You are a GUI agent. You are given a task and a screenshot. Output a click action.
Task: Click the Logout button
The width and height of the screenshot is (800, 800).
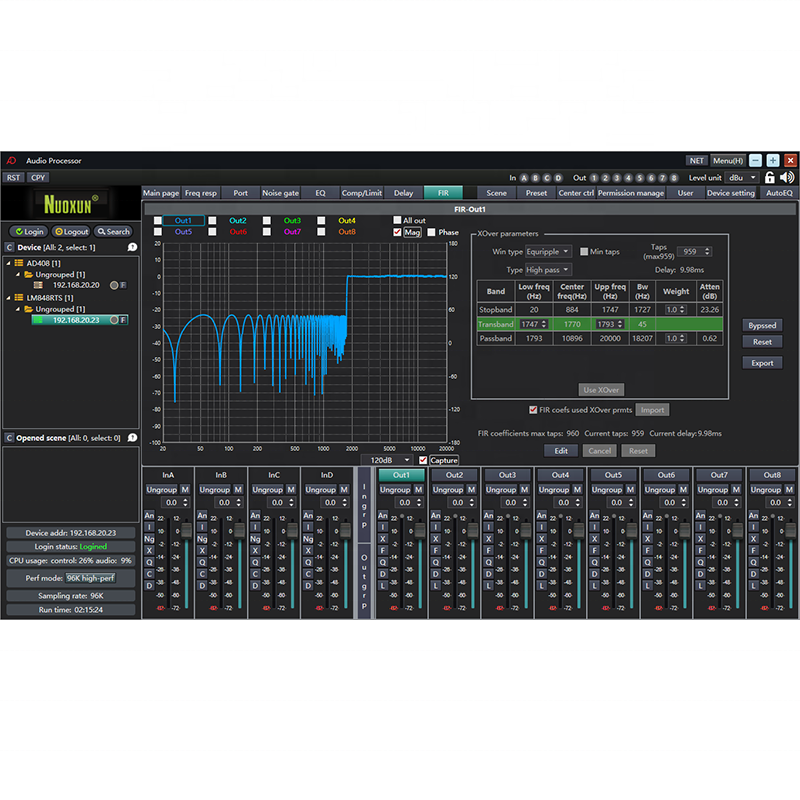click(71, 232)
